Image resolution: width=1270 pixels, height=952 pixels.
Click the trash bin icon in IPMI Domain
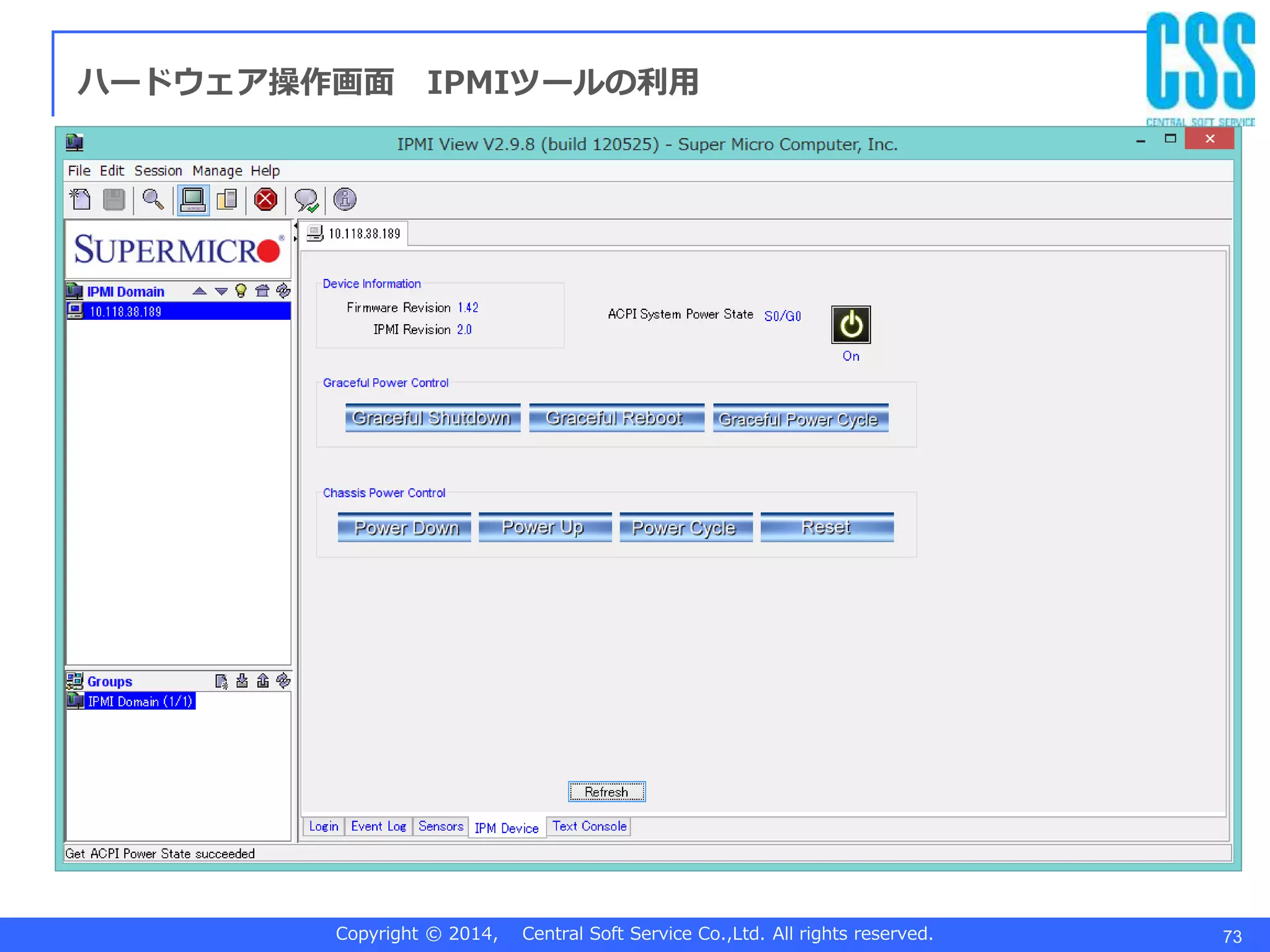(262, 291)
